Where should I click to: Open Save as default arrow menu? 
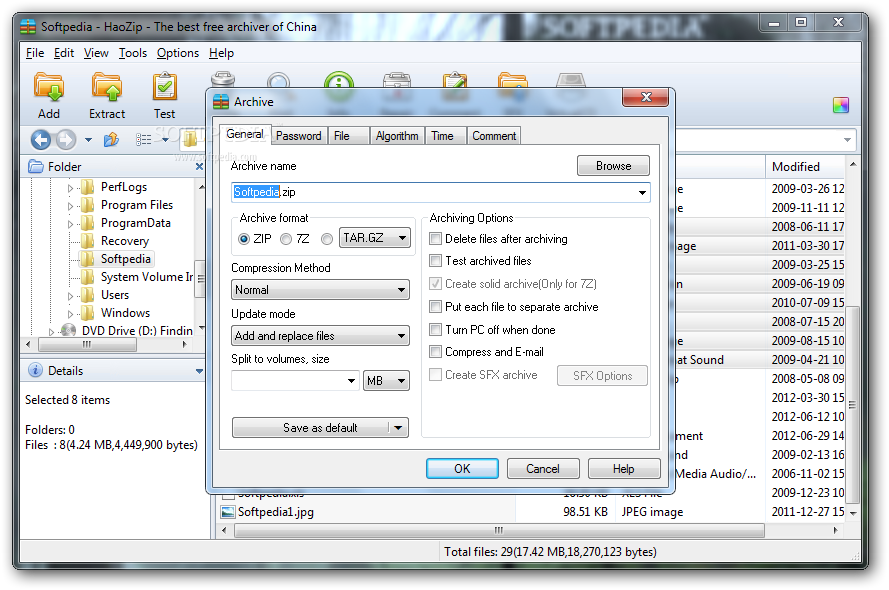coord(398,427)
